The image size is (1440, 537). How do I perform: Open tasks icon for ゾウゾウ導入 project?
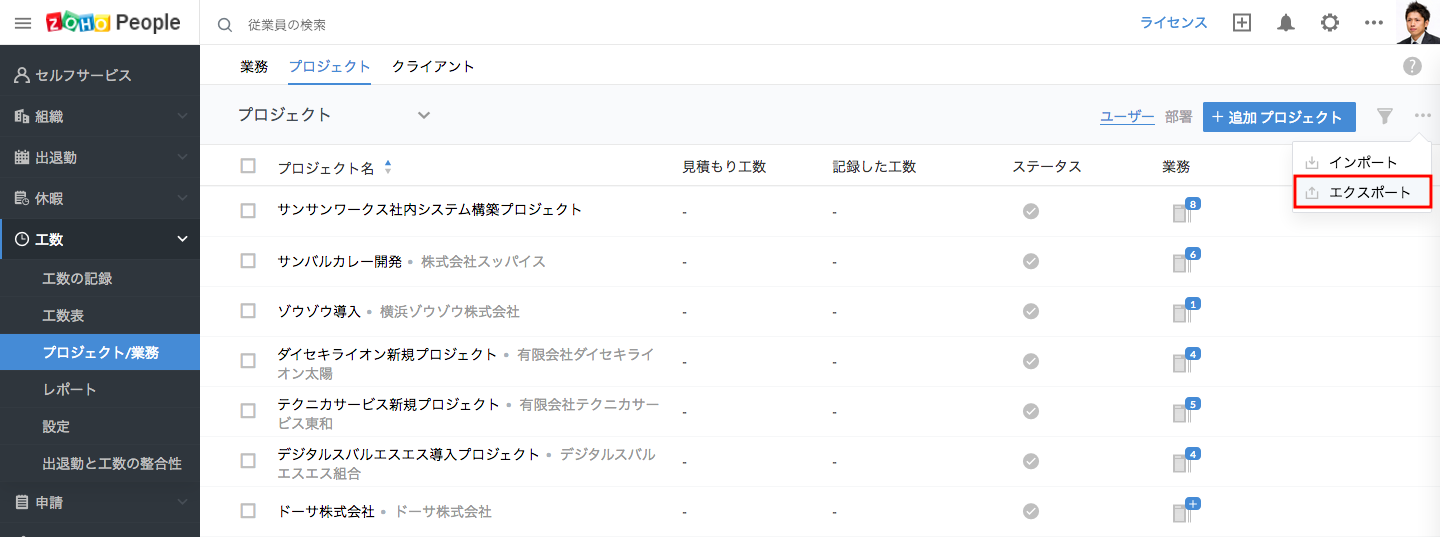[1183, 311]
